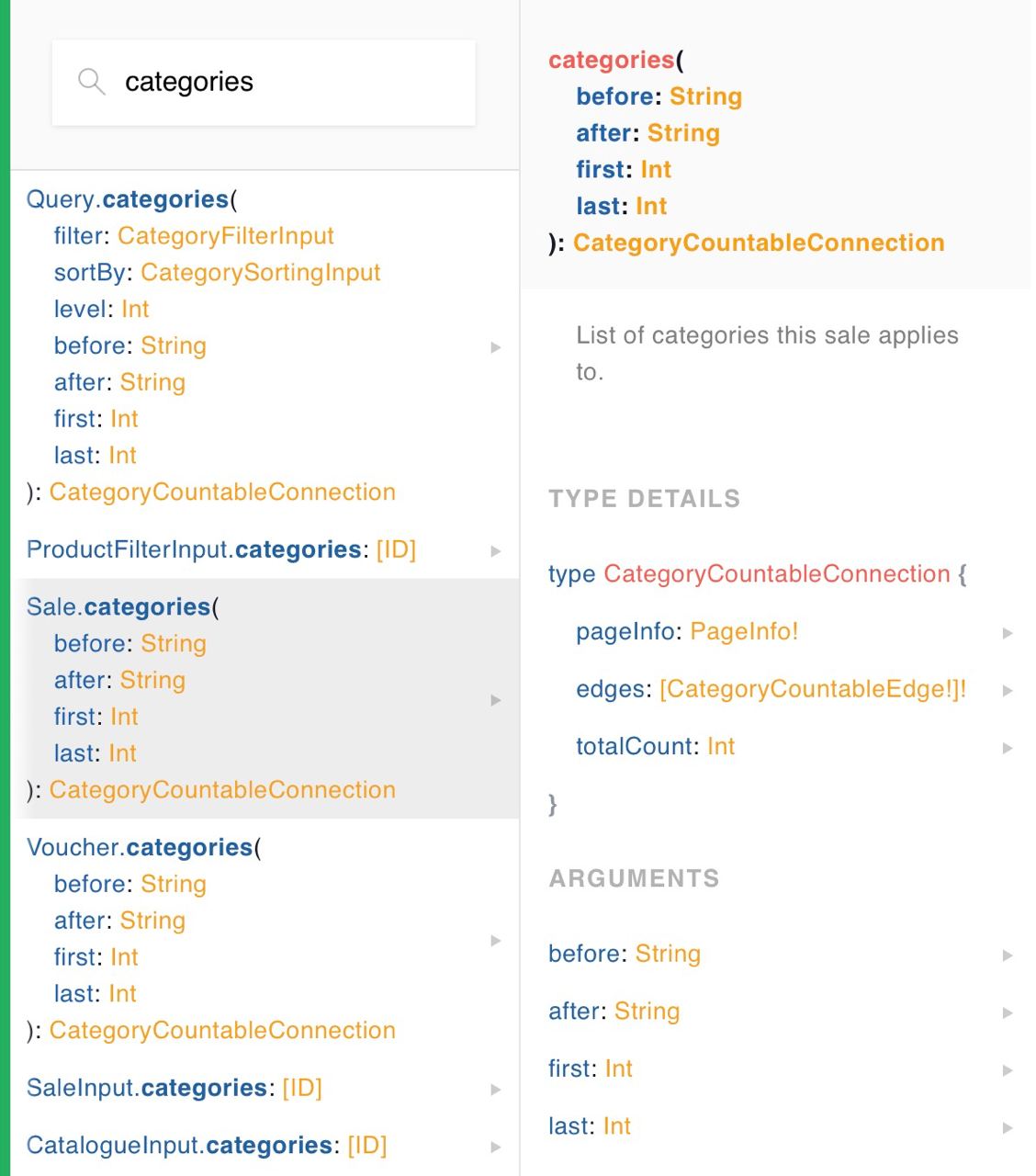This screenshot has width=1036, height=1176.
Task: Expand the totalCount field arrow
Action: (1008, 748)
